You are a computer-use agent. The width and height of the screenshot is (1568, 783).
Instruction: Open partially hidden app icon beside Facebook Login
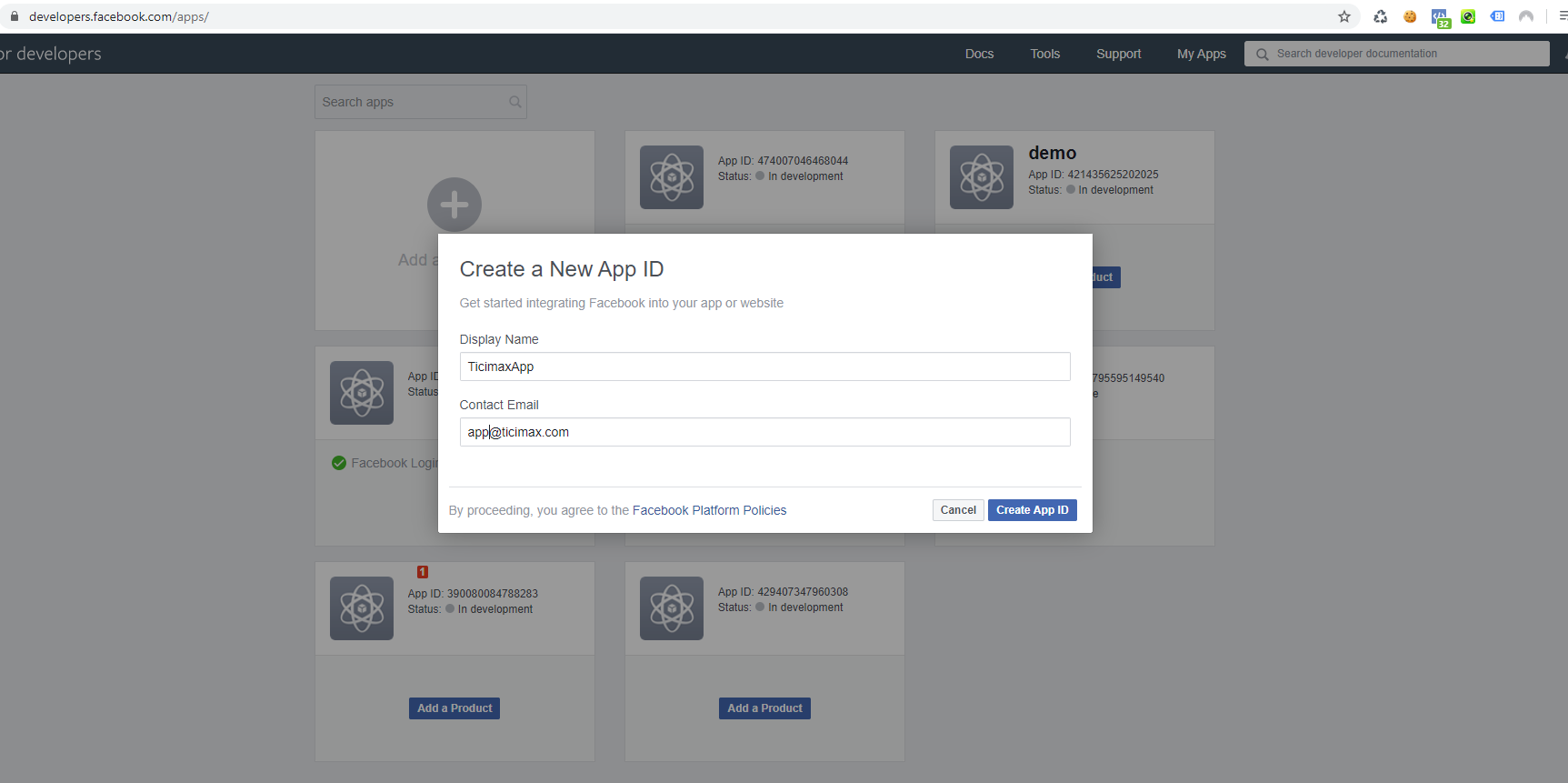pos(362,393)
